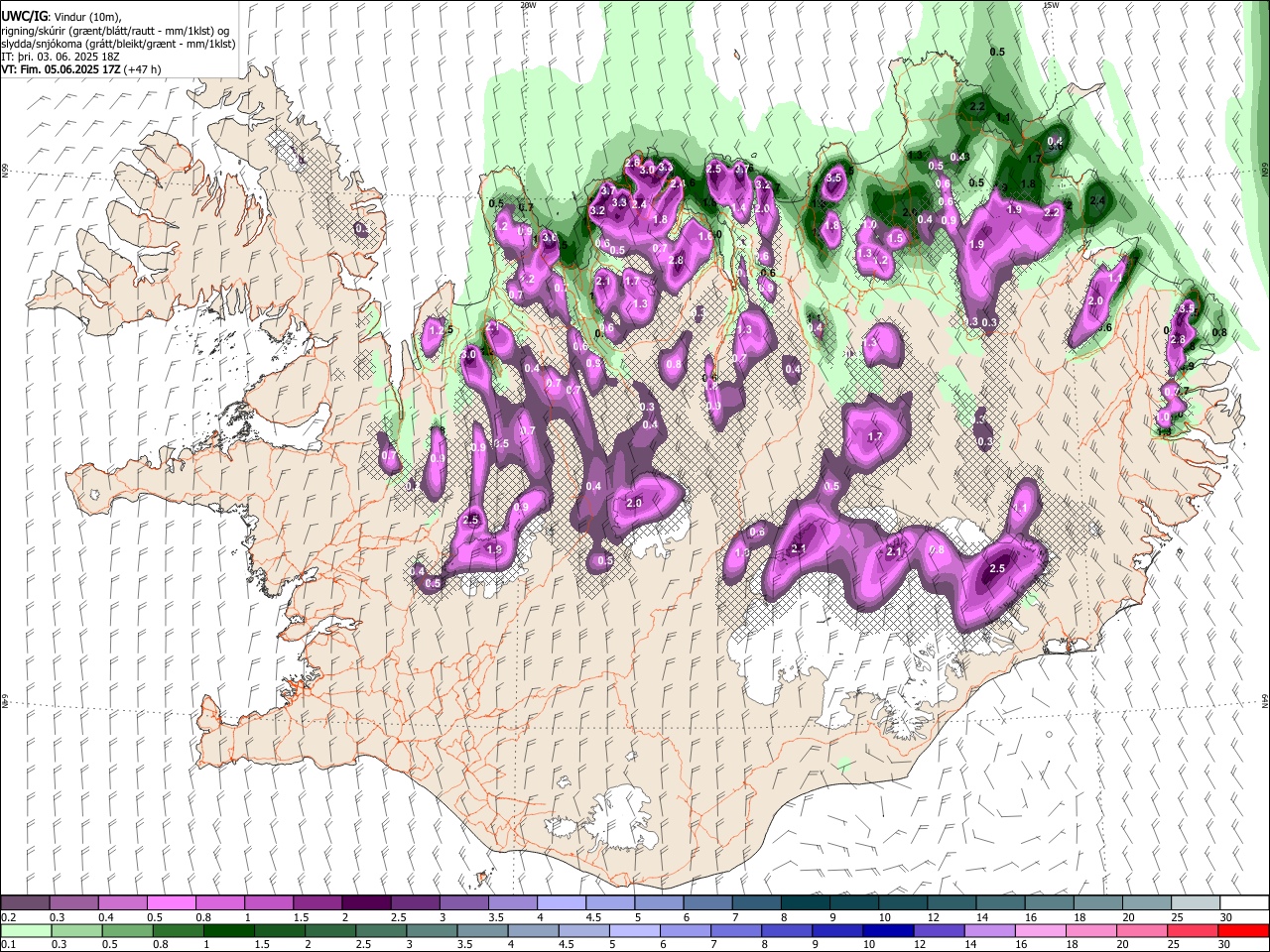The image size is (1270, 952).
Task: Select lower legend swatch starting at 0.5
Action: pos(127,930)
